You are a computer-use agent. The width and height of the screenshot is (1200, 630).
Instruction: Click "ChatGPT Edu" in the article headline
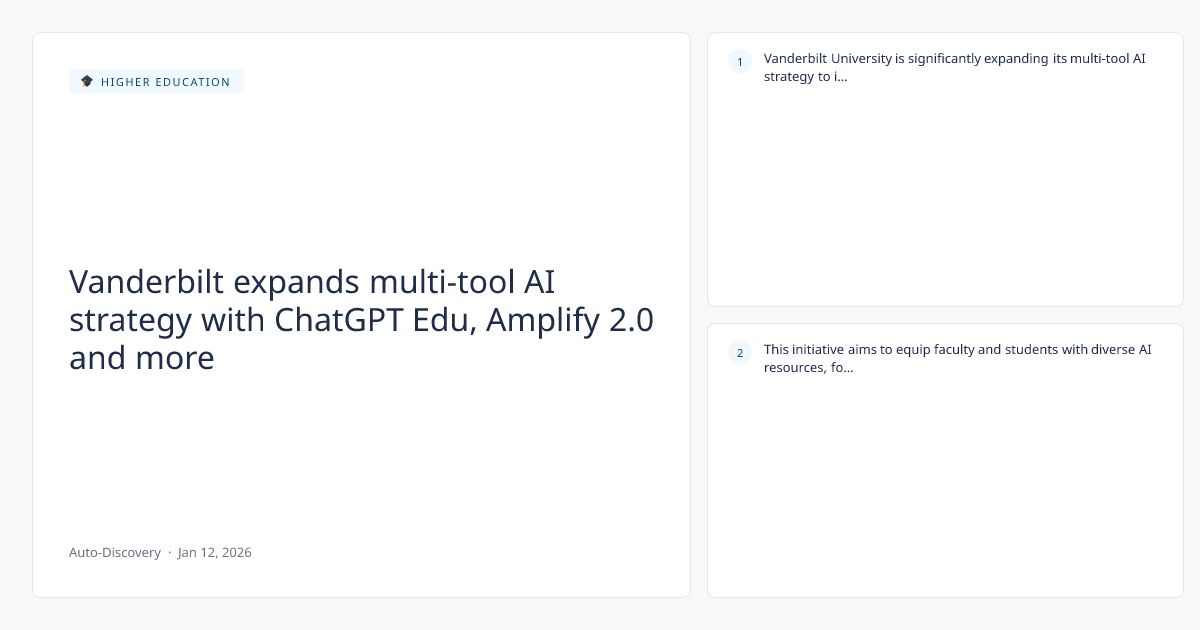click(370, 320)
